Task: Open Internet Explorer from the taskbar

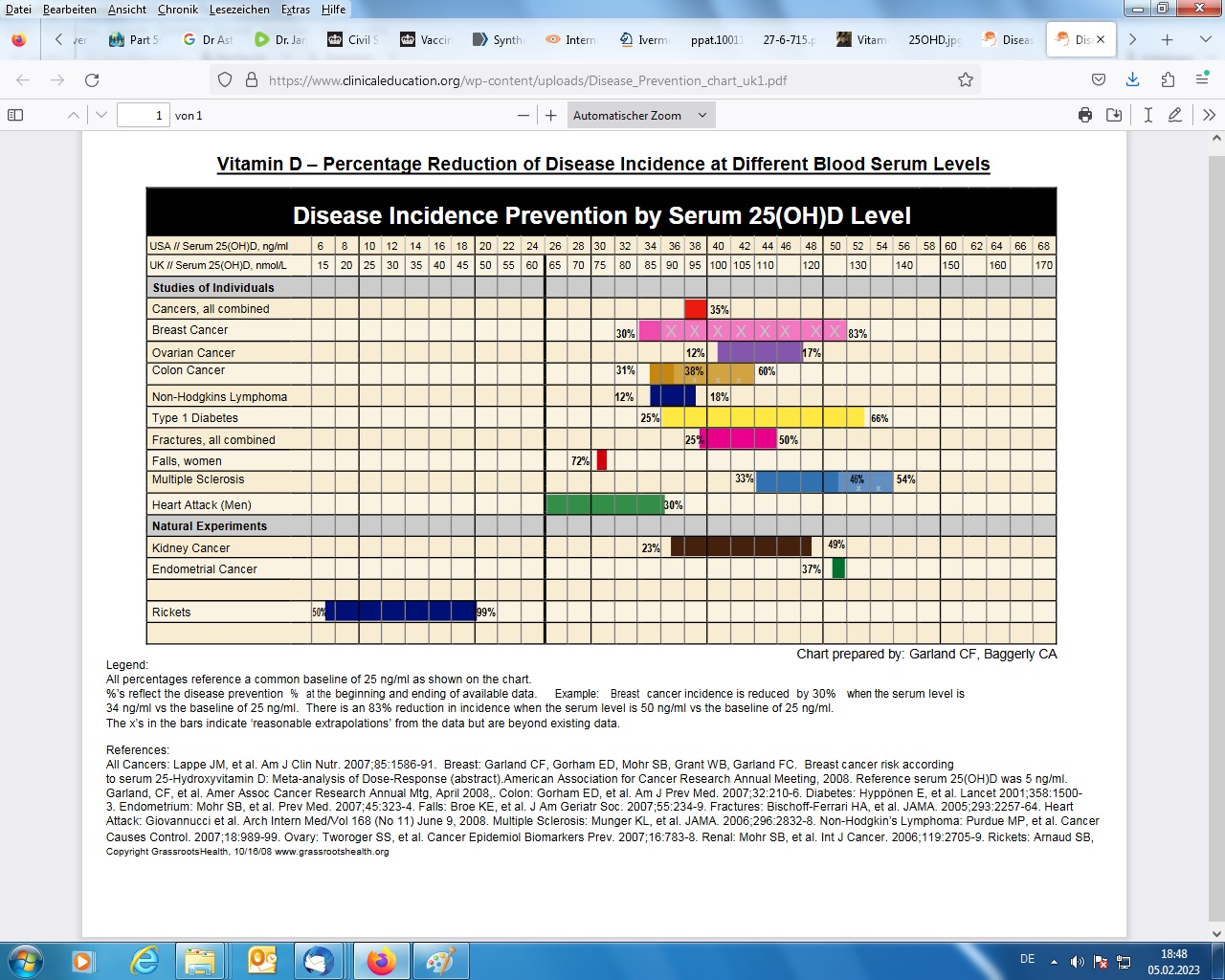Action: click(145, 961)
